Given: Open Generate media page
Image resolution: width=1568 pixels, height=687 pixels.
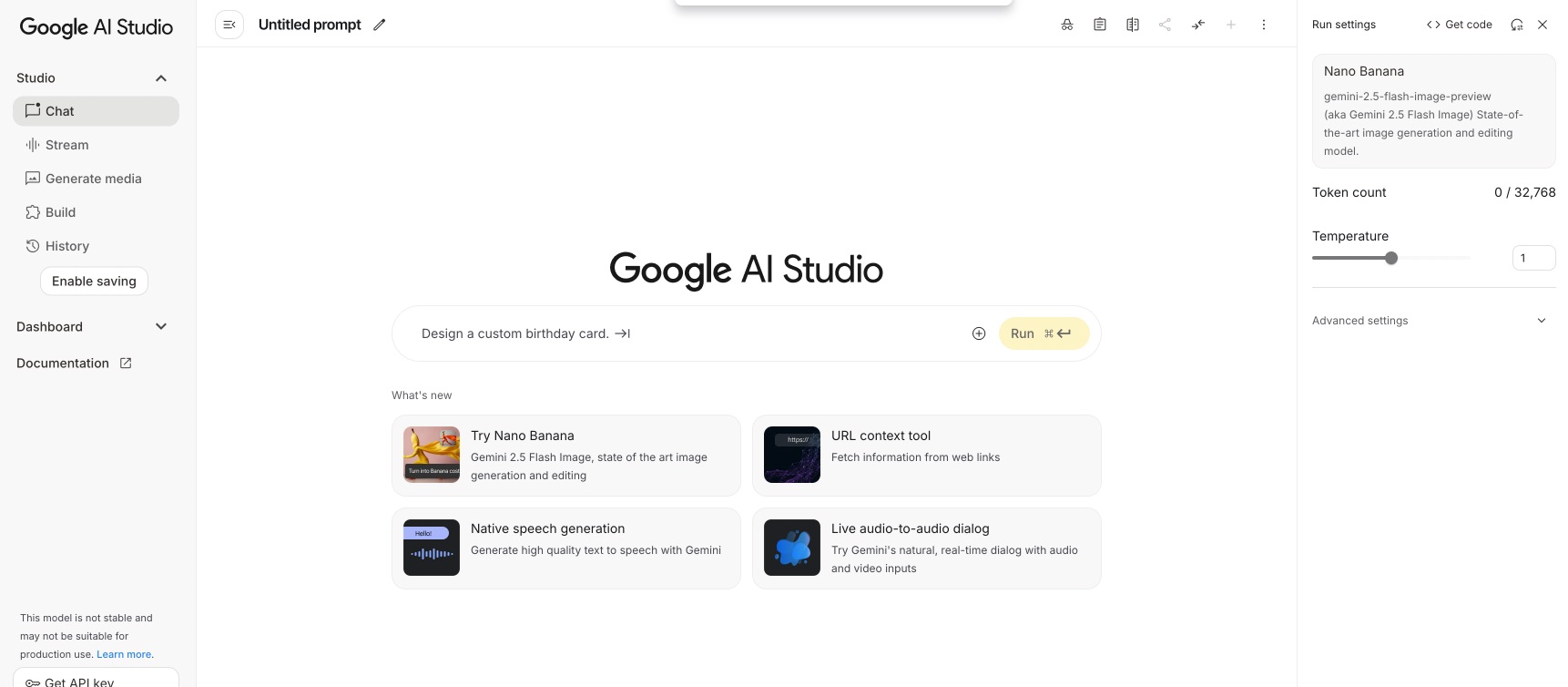Looking at the screenshot, I should pos(96,179).
